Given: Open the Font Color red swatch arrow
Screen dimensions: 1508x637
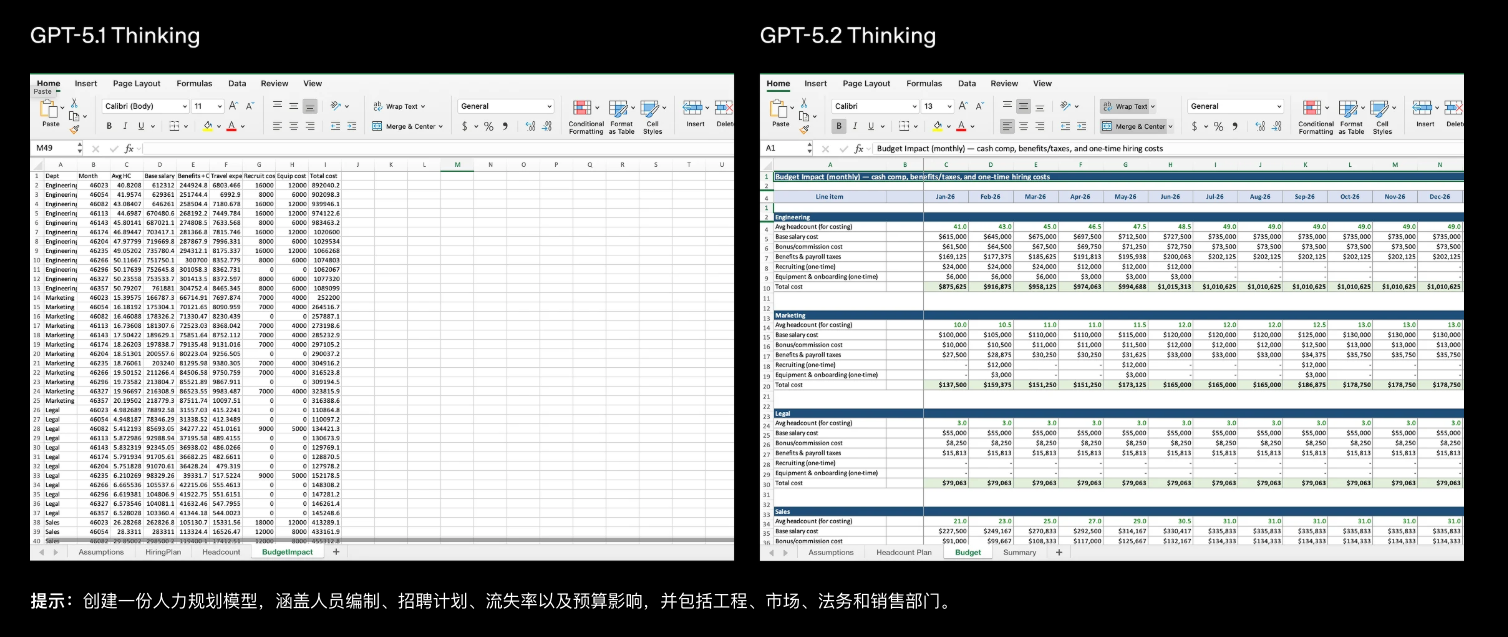Looking at the screenshot, I should 972,126.
